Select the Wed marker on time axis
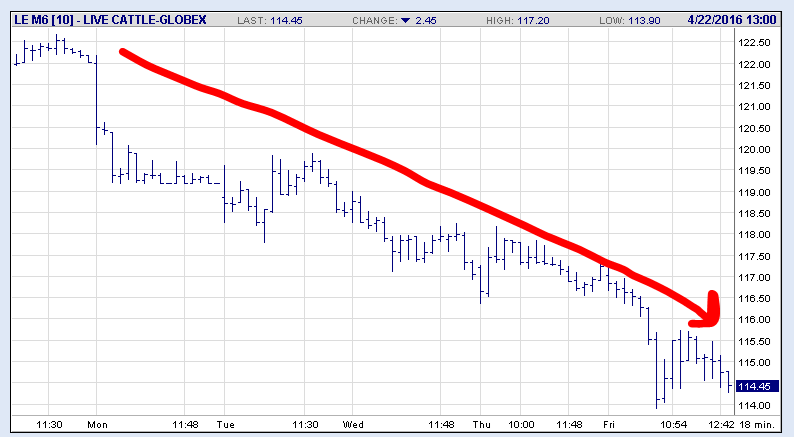The image size is (794, 437). coord(352,425)
